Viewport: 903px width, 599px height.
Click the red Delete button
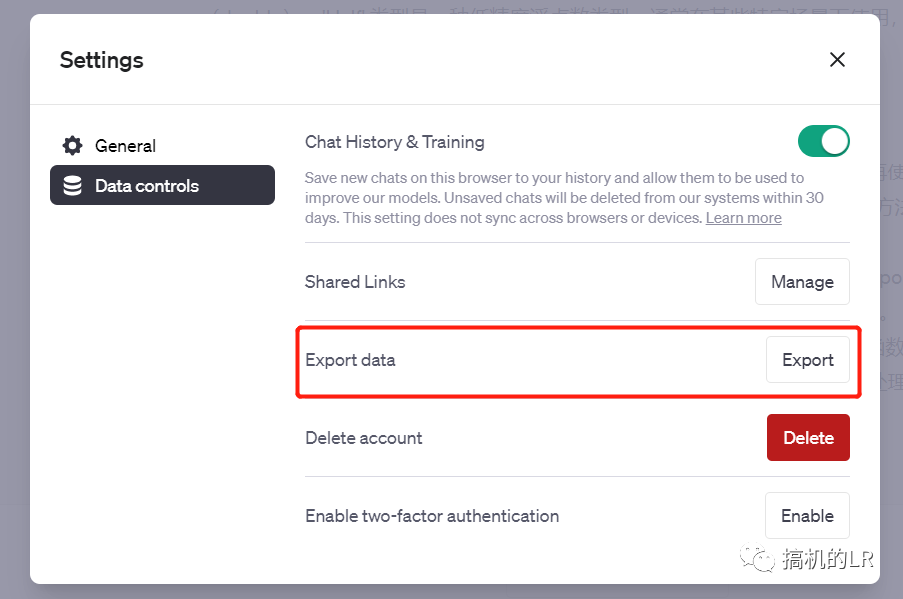coord(808,438)
